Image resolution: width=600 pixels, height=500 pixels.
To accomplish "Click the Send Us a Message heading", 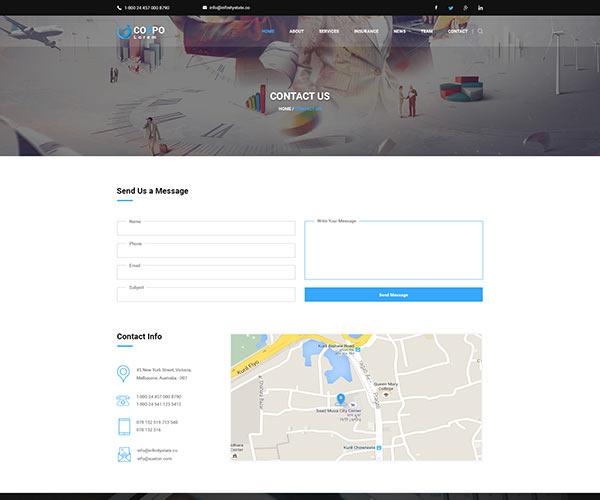I will 152,191.
